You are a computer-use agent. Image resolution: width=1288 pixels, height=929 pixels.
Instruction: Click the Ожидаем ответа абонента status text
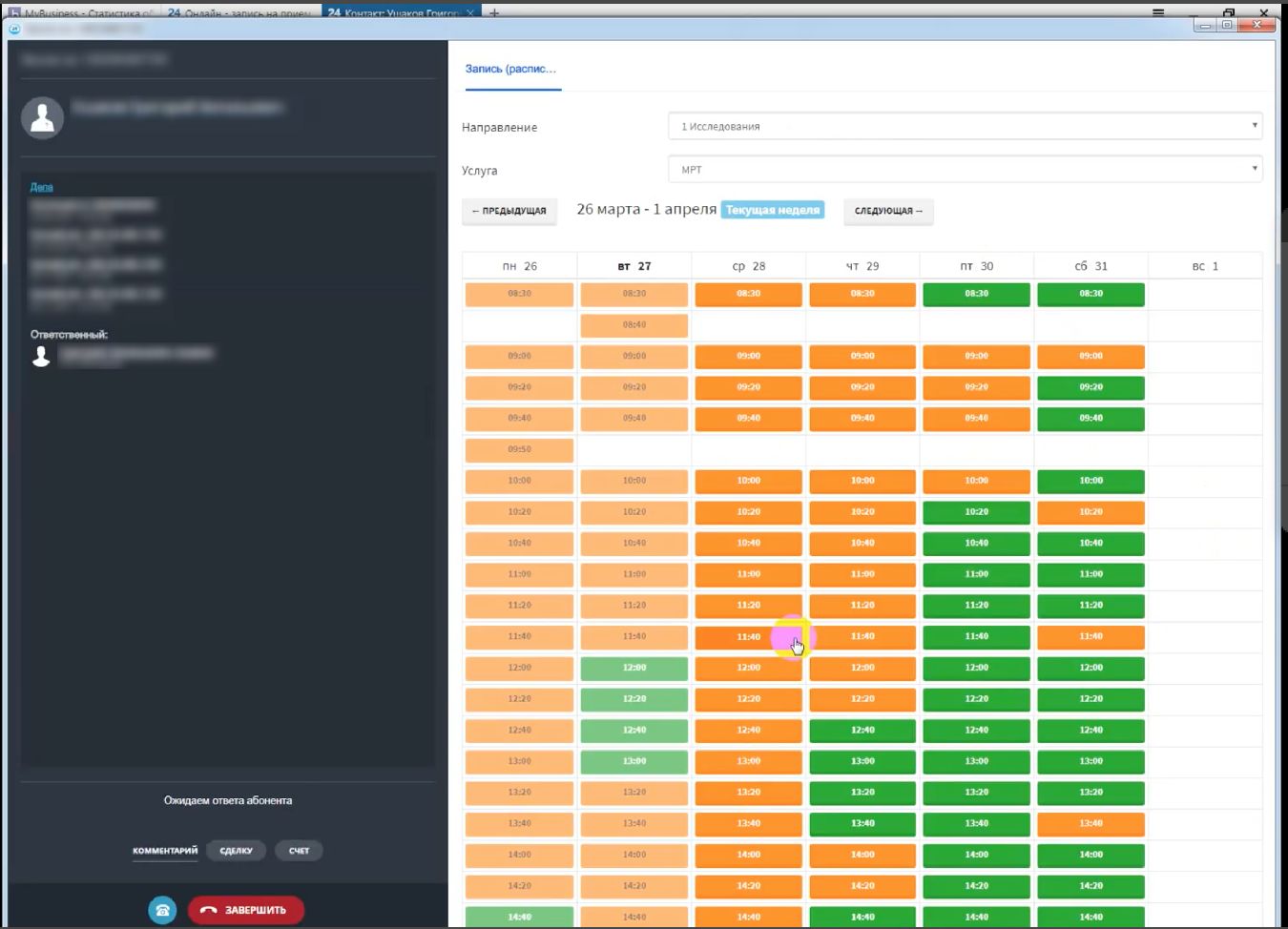228,800
